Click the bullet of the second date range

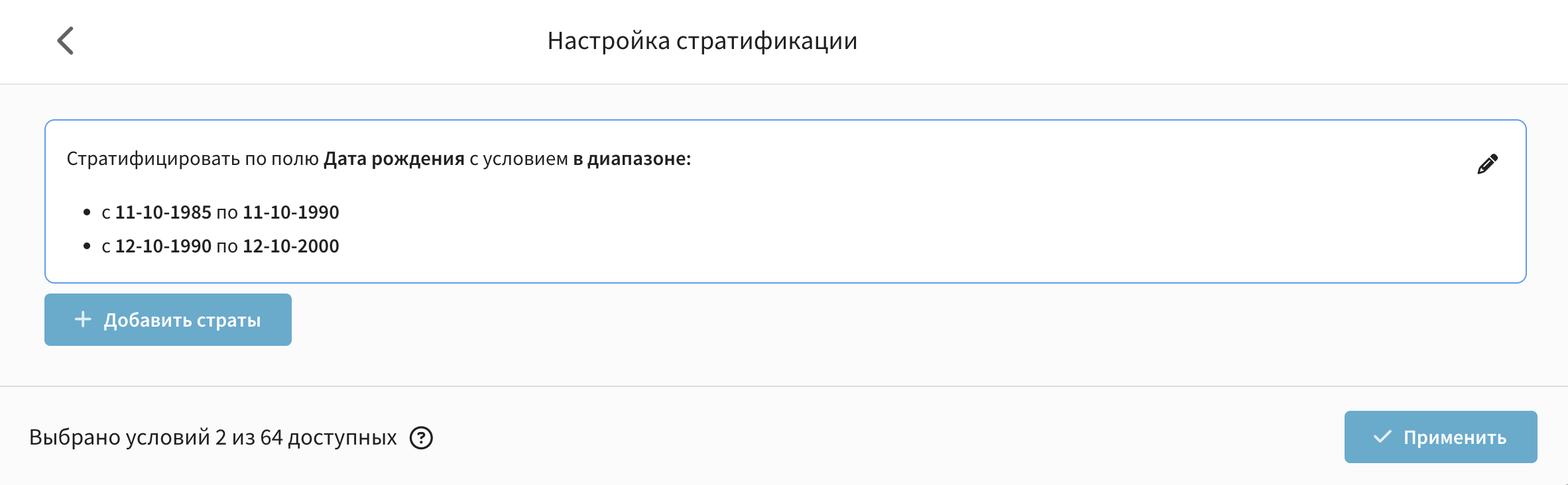[87, 246]
